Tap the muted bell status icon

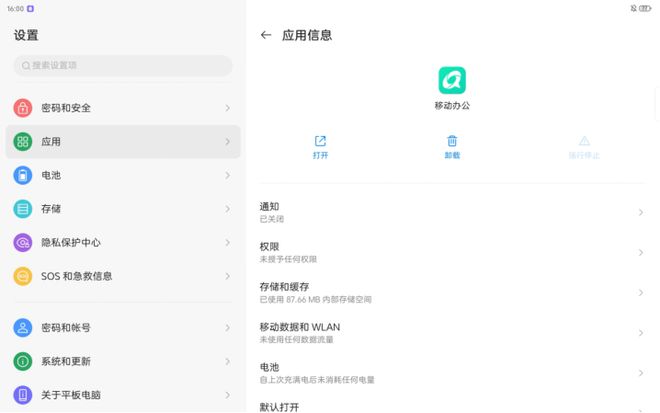[633, 8]
